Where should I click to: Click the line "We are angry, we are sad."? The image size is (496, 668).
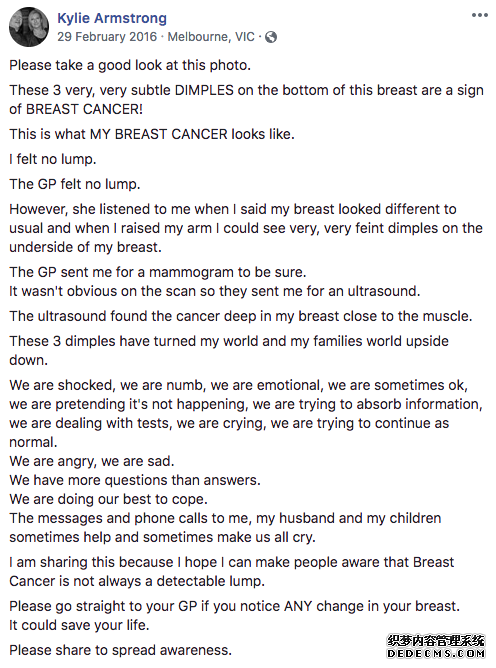coord(92,461)
